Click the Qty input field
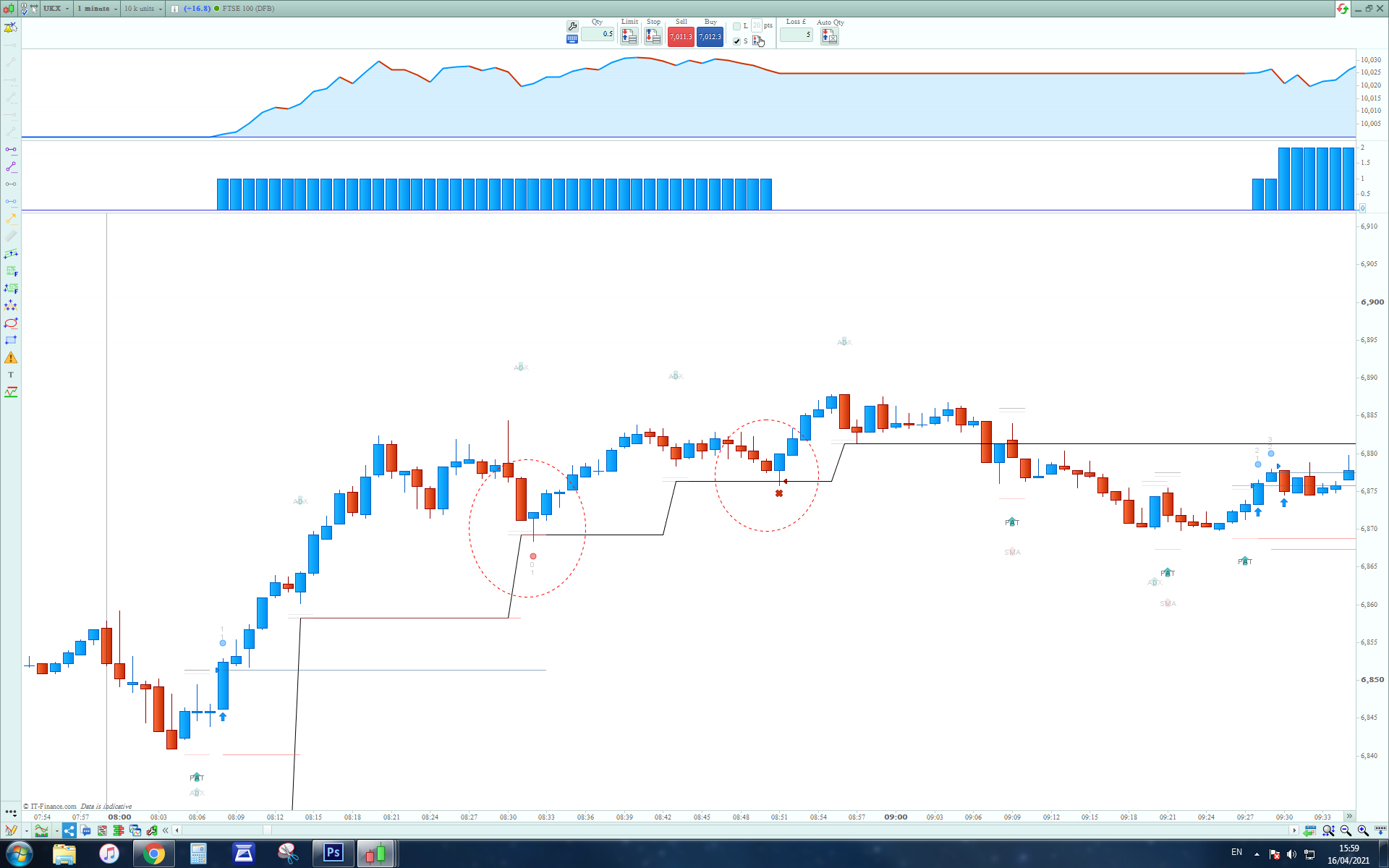This screenshot has height=868, width=1389. point(598,34)
